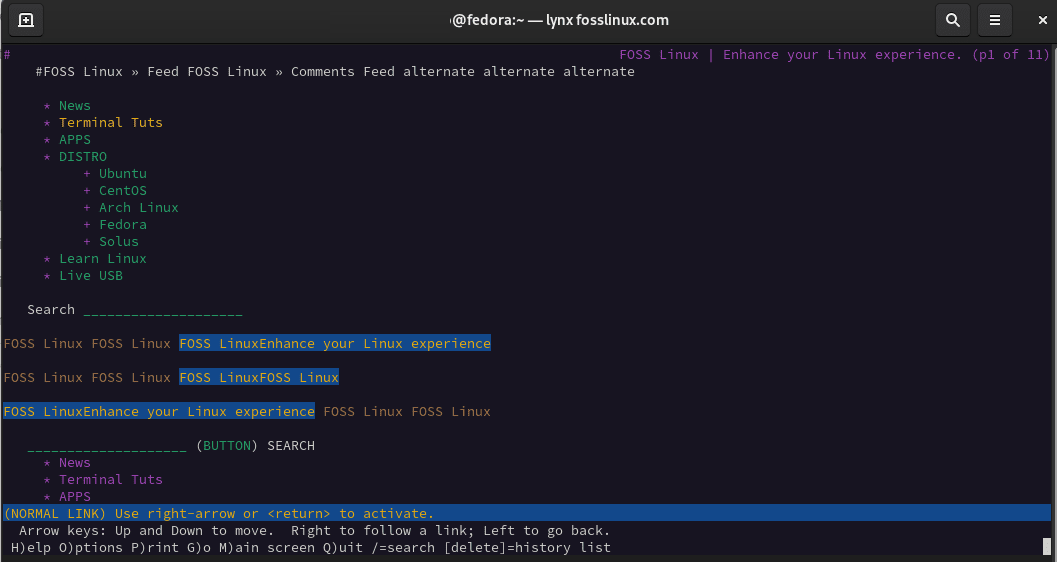
Task: Click the 'Arrow keys: Up and Down' help line
Action: coord(314,531)
